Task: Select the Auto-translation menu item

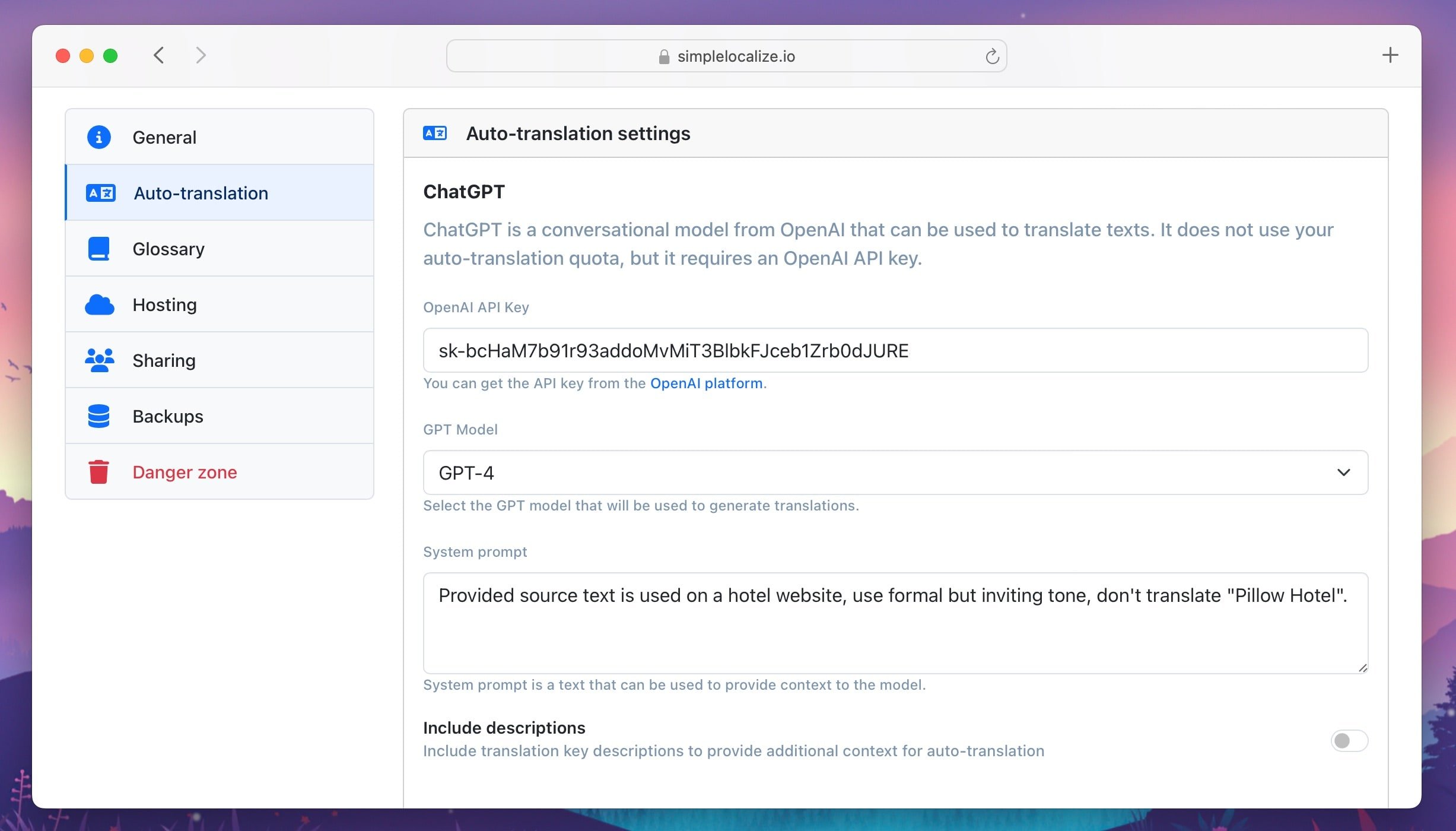Action: (x=220, y=193)
